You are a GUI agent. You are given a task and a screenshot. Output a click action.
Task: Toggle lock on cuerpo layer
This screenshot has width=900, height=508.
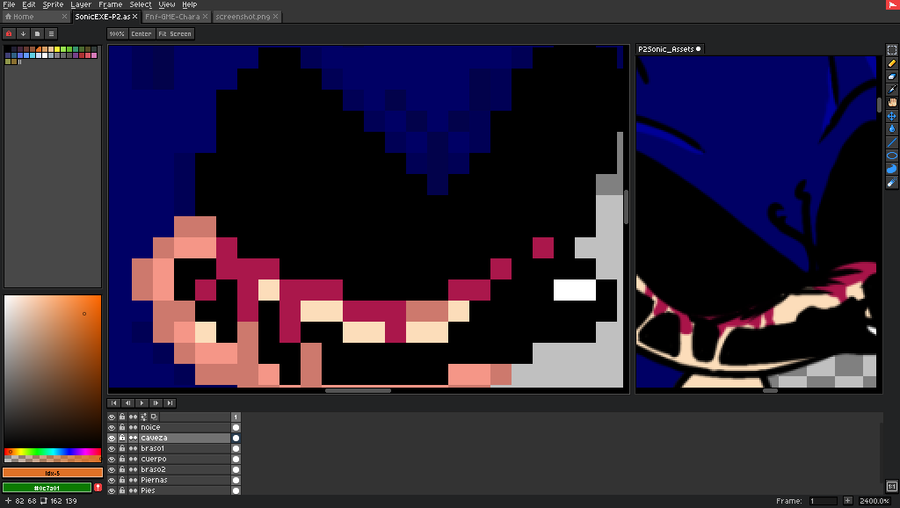click(122, 459)
